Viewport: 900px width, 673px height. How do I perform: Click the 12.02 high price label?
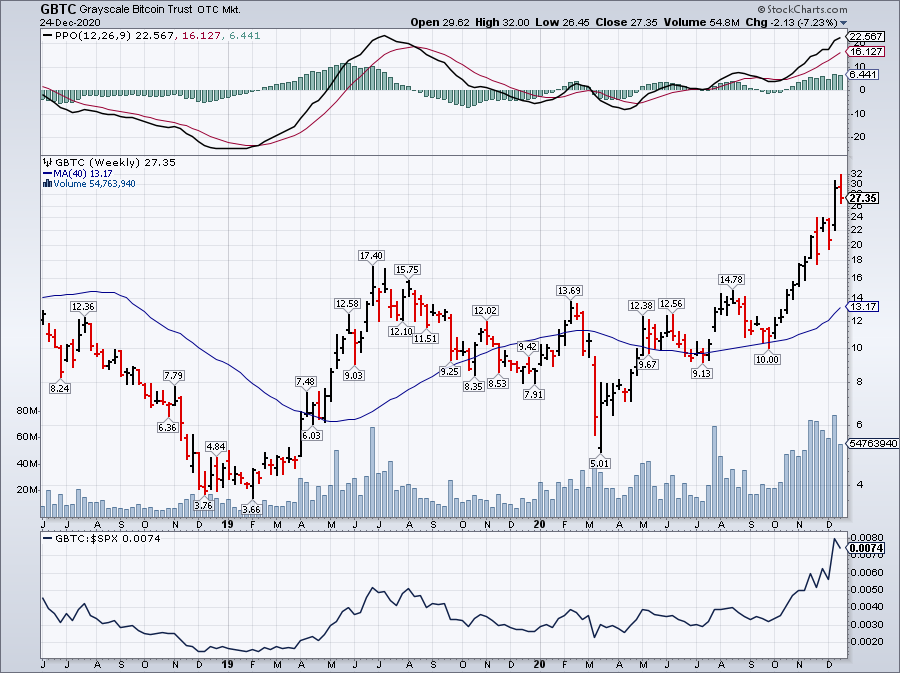coord(486,310)
